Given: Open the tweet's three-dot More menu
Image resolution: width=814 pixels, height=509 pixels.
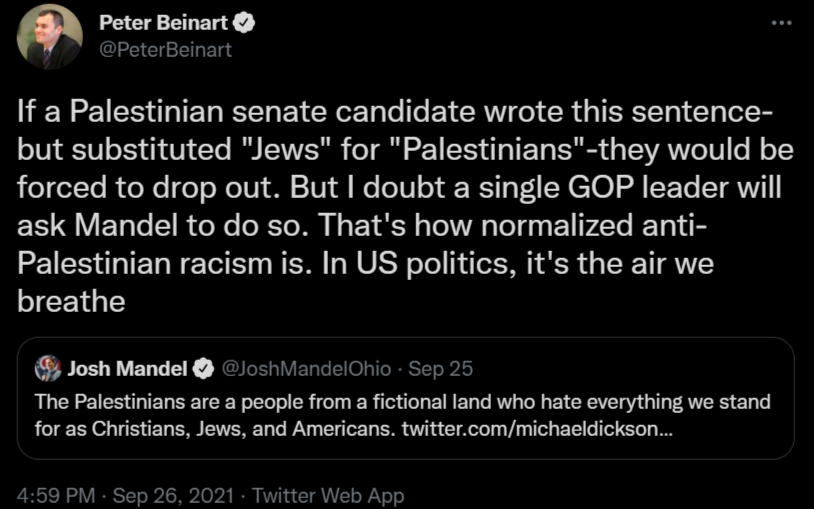Looking at the screenshot, I should pyautogui.click(x=782, y=22).
